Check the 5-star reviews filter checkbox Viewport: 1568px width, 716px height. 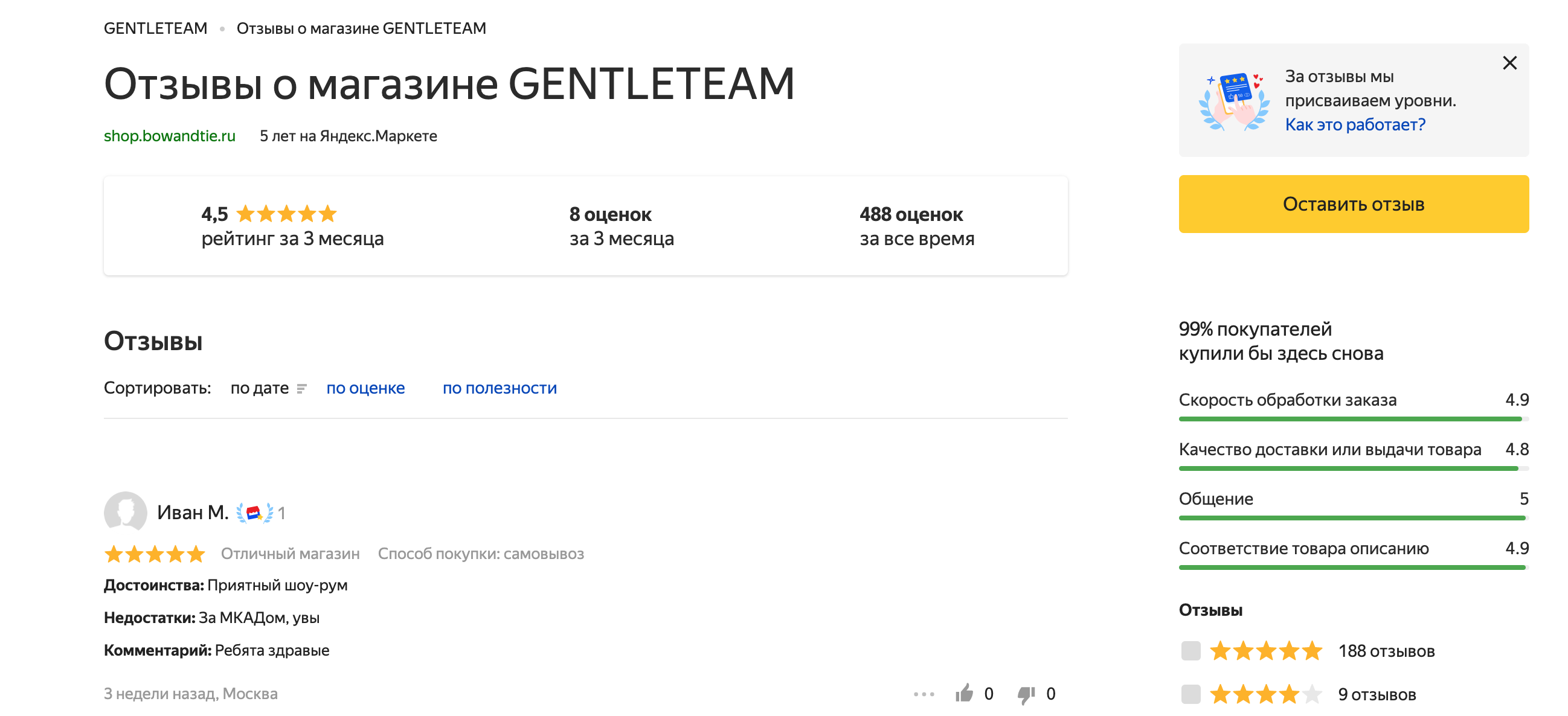(x=1190, y=650)
